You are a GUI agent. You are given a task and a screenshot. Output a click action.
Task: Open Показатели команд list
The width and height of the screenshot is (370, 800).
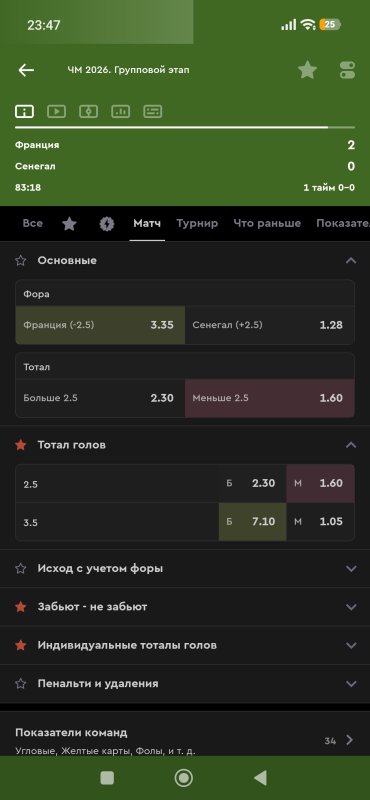pyautogui.click(x=185, y=741)
